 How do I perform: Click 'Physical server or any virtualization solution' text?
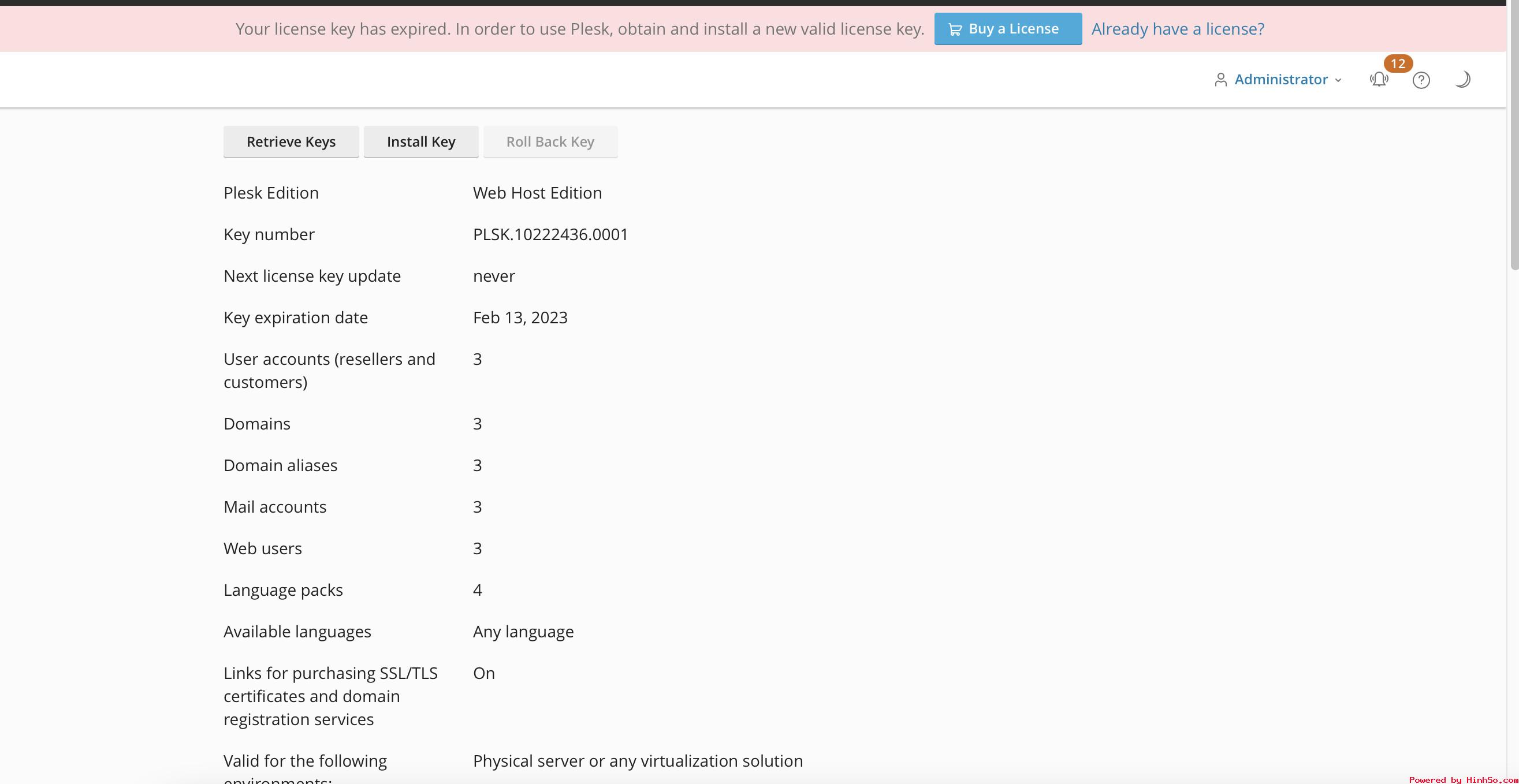pyautogui.click(x=638, y=761)
